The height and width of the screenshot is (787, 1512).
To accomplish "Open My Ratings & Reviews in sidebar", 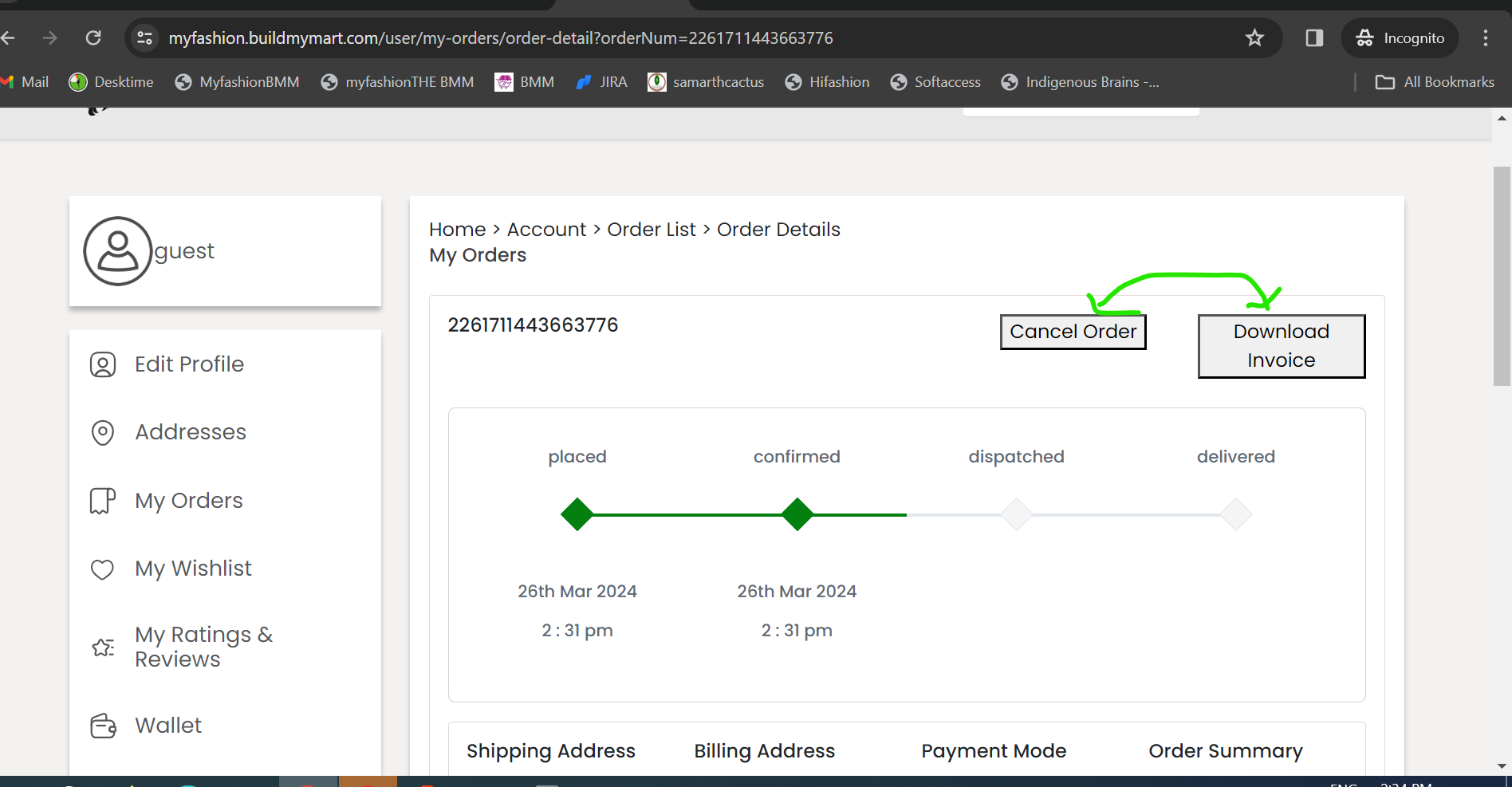I will pos(204,647).
